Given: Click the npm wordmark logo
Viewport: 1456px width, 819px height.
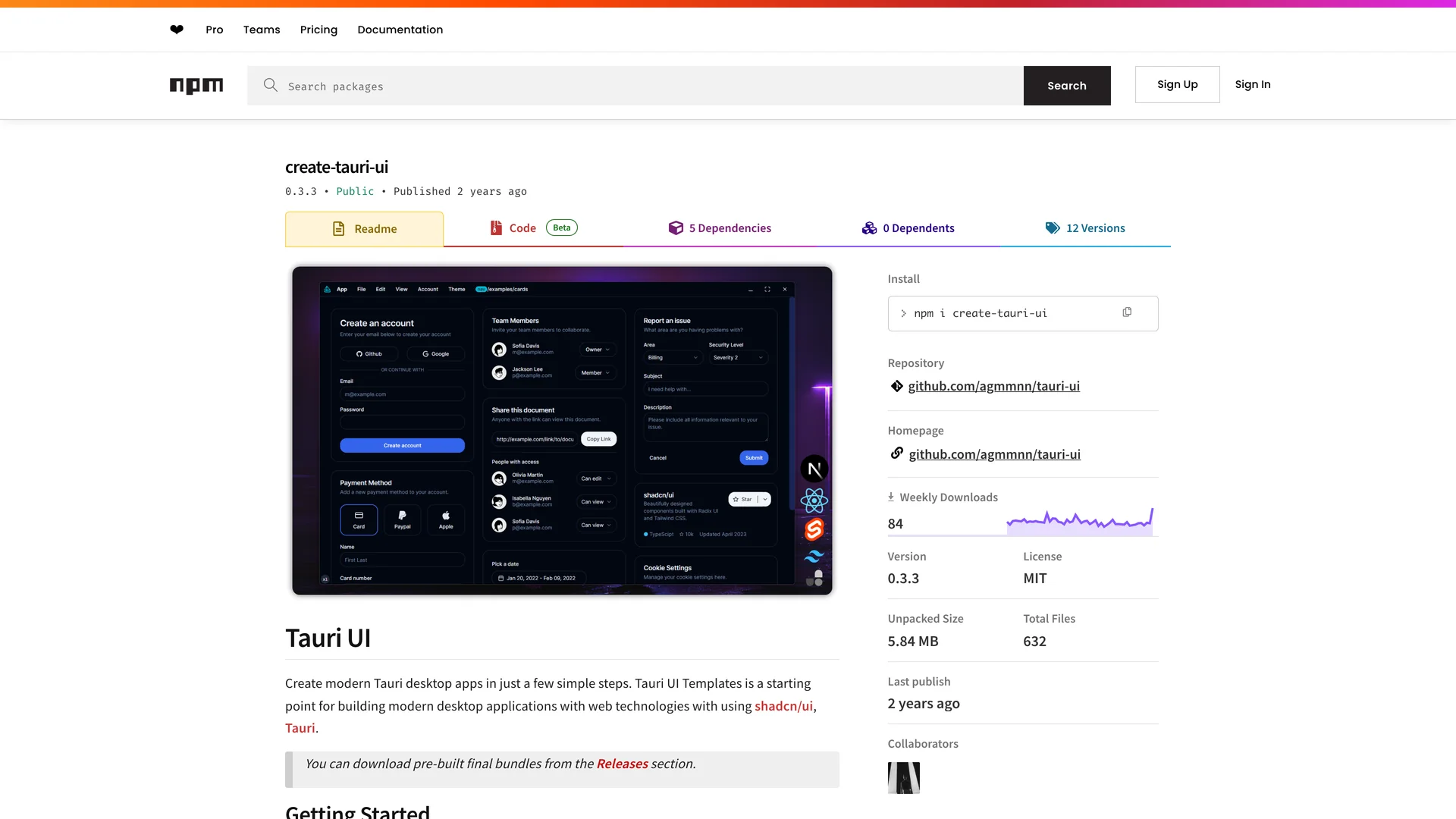Looking at the screenshot, I should [196, 86].
